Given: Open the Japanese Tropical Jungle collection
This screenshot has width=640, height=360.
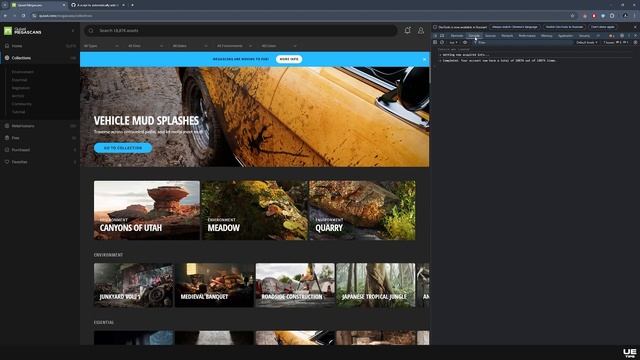Looking at the screenshot, I should click(x=376, y=285).
